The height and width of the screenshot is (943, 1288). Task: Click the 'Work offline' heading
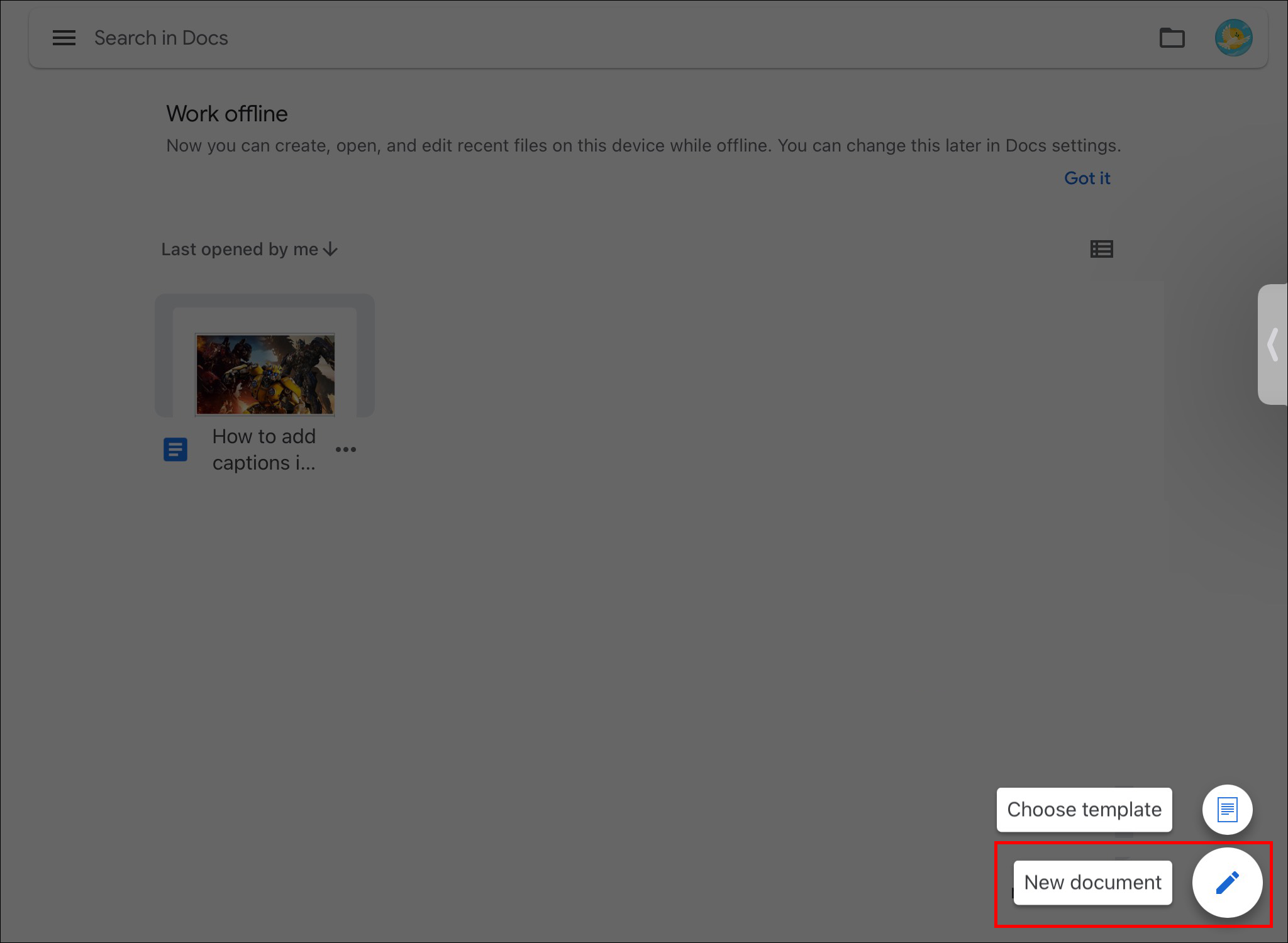[x=227, y=114]
